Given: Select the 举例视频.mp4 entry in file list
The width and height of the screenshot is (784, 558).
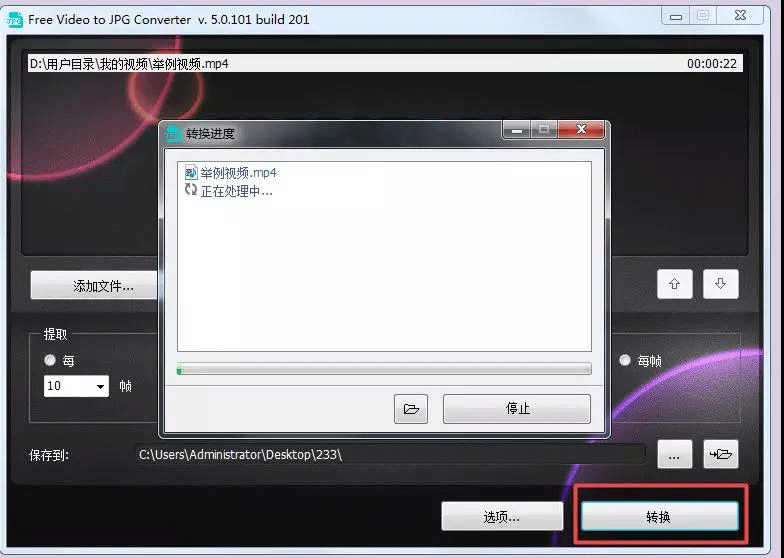Looking at the screenshot, I should (x=300, y=63).
